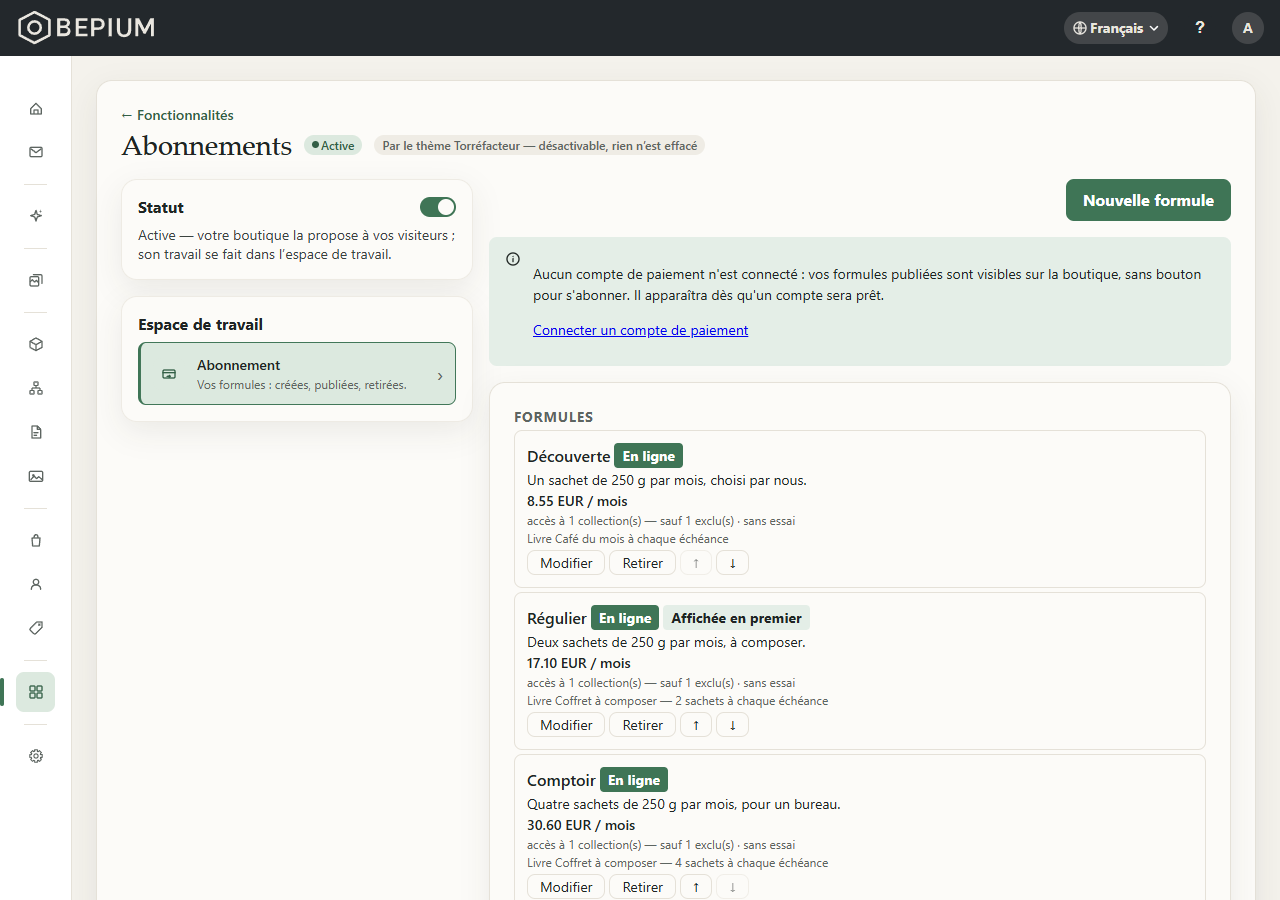Viewport: 1280px width, 900px height.
Task: Turn off the Statut toggle switch
Action: 438,207
